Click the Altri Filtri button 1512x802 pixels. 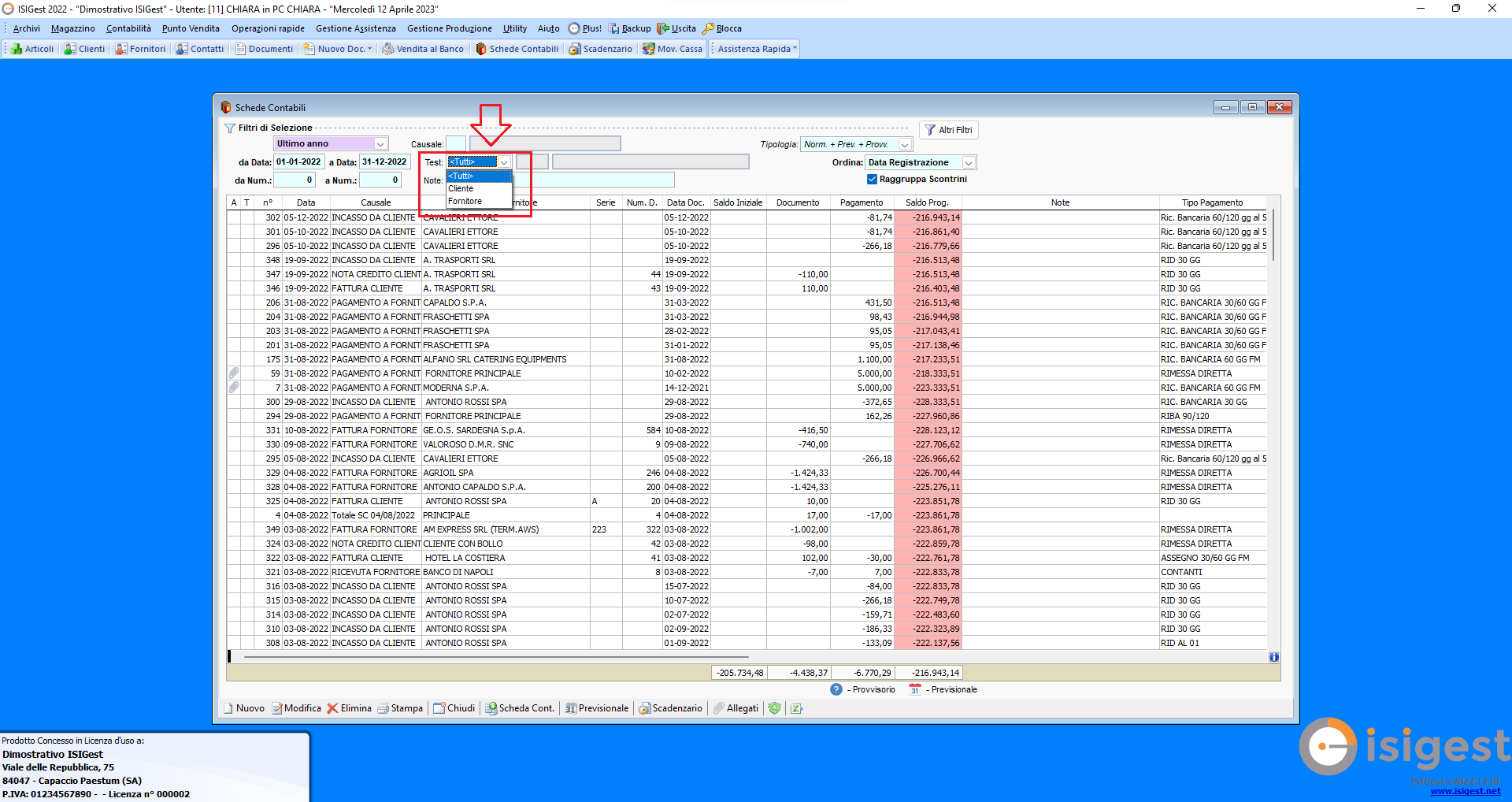(x=949, y=130)
